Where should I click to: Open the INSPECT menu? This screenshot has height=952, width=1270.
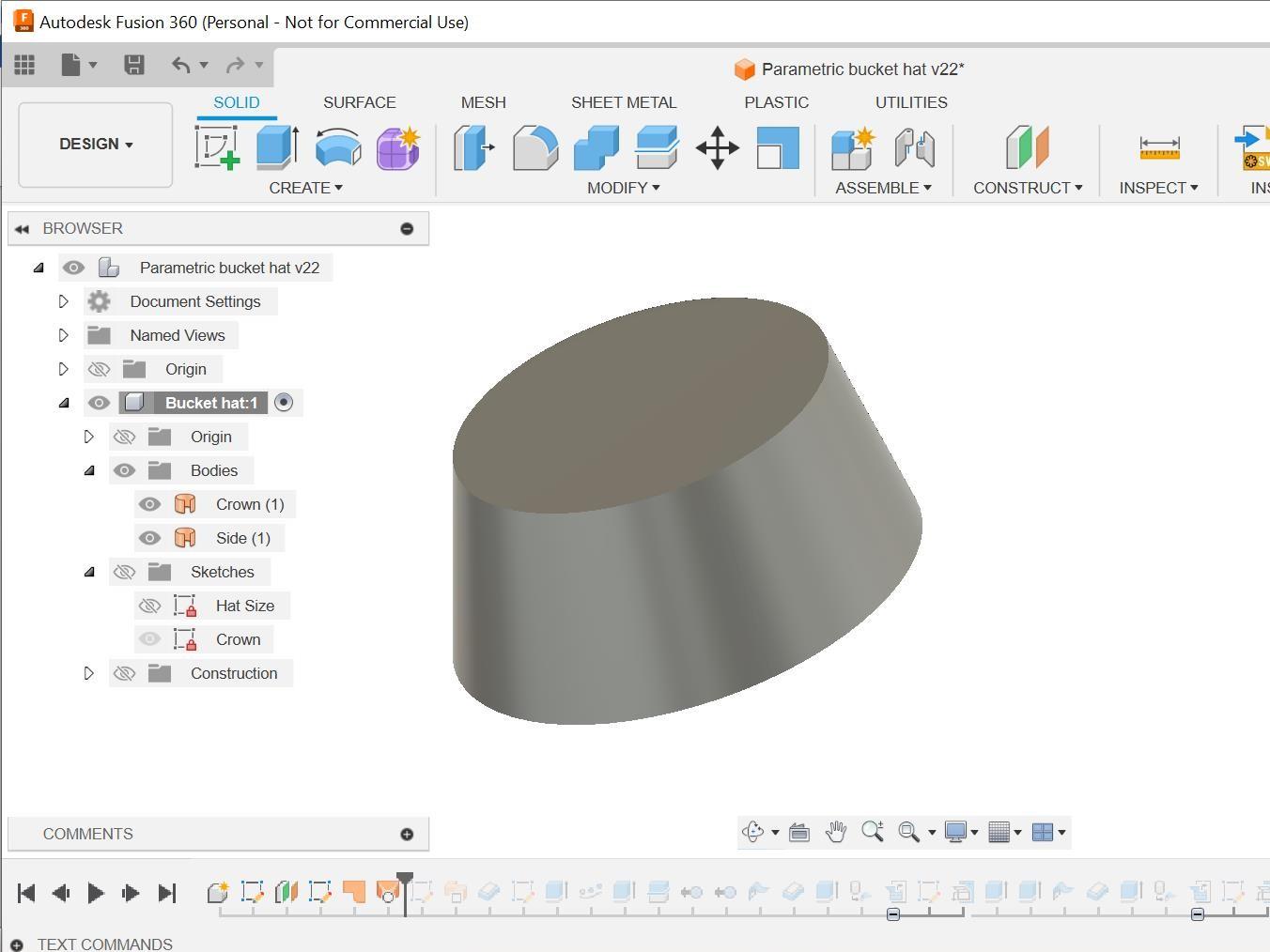(1159, 188)
